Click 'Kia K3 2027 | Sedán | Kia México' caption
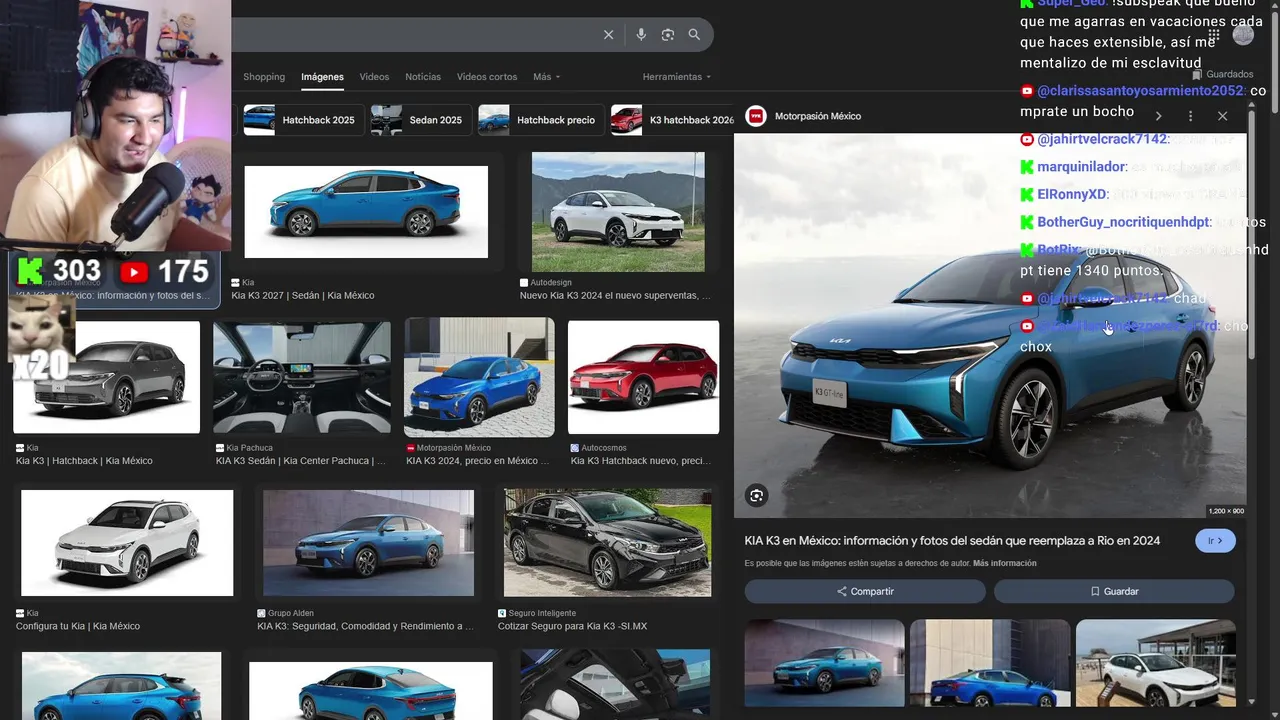 click(303, 295)
